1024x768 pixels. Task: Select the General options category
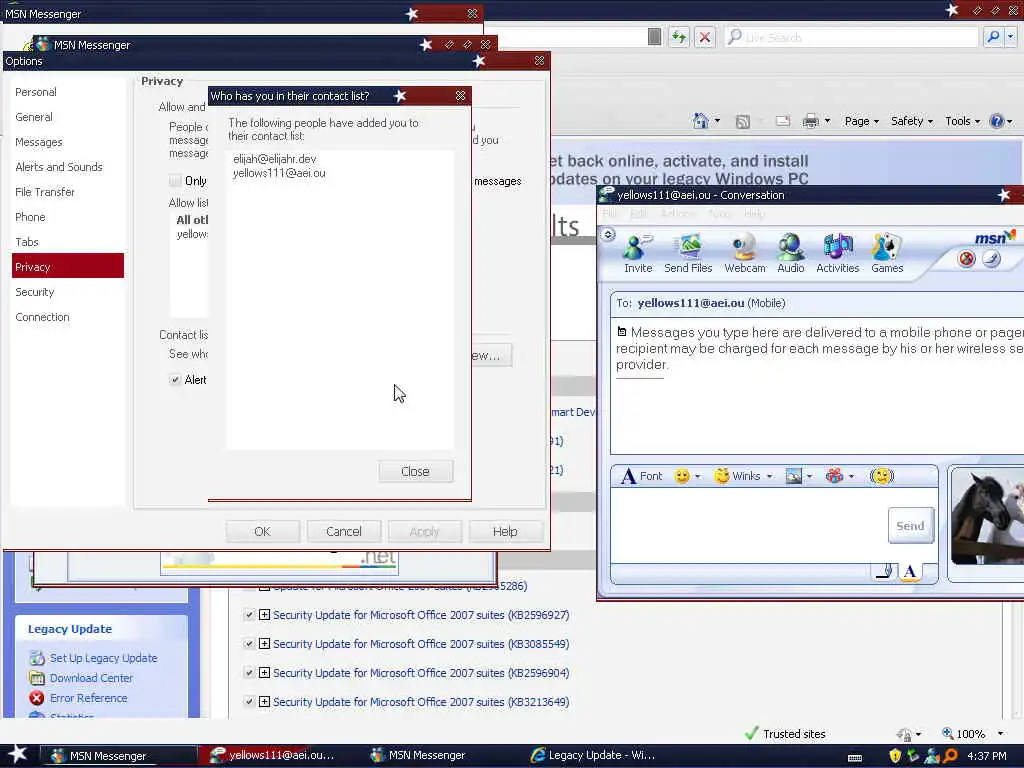click(34, 117)
